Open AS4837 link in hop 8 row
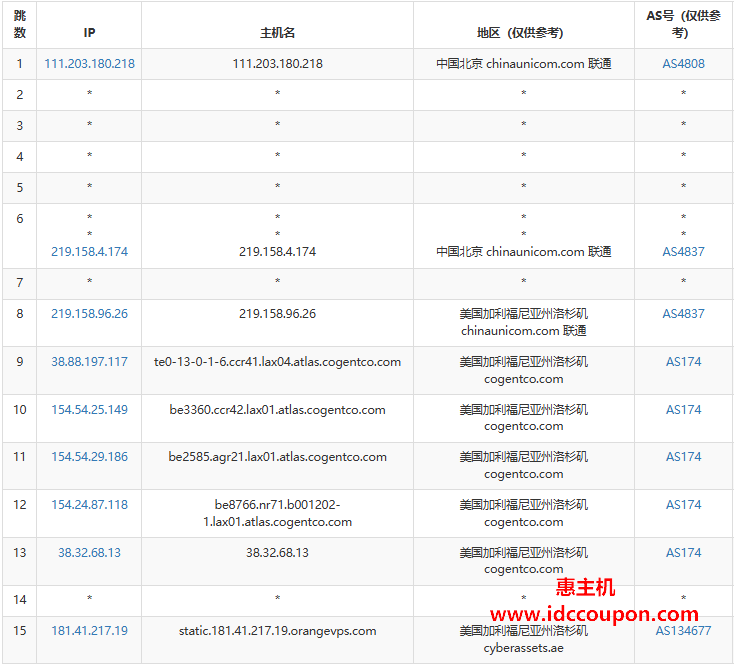 click(683, 314)
